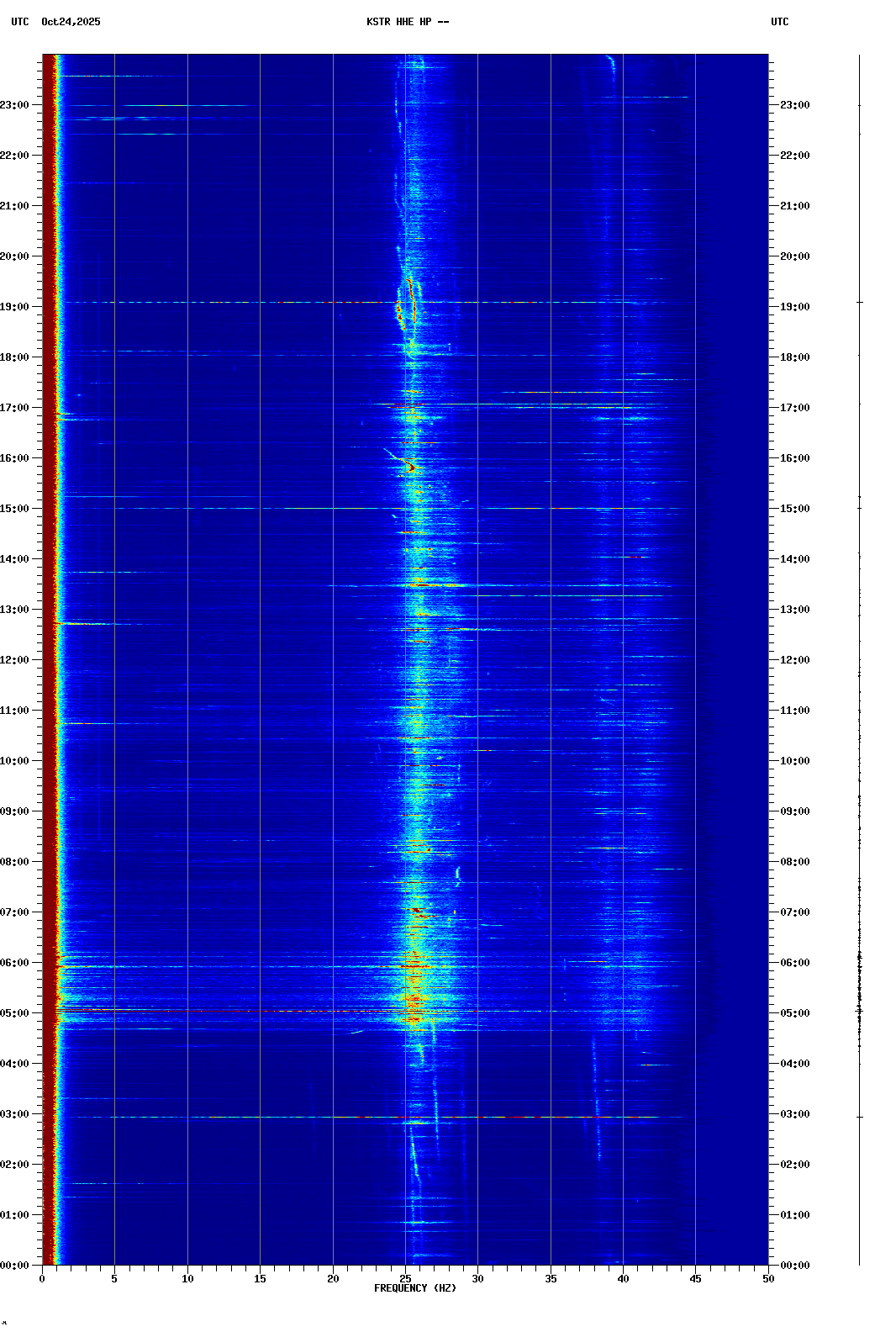Select the 5 Hz tick label
Image resolution: width=896 pixels, height=1332 pixels.
pos(114,1279)
